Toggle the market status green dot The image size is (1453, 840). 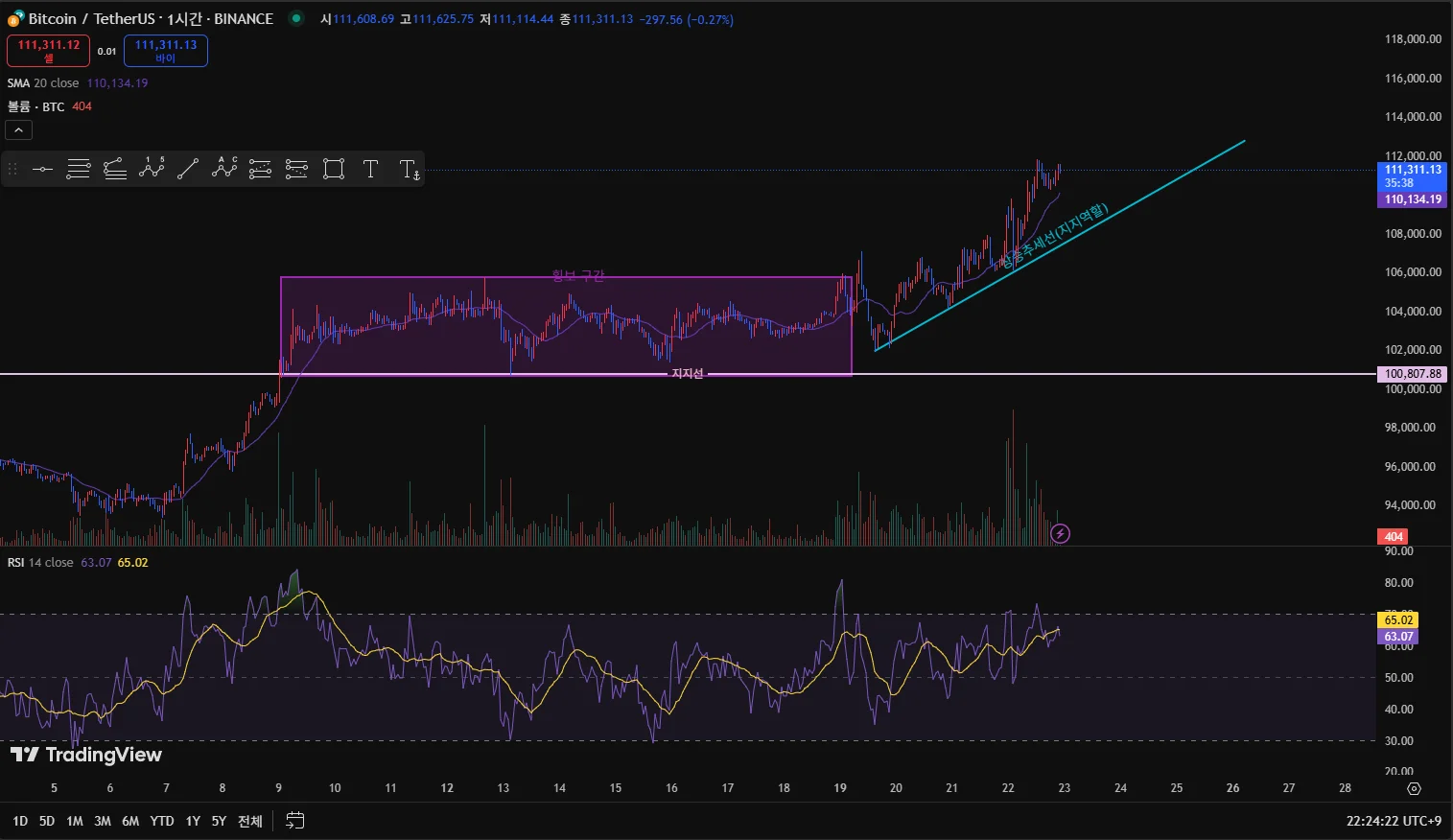296,18
